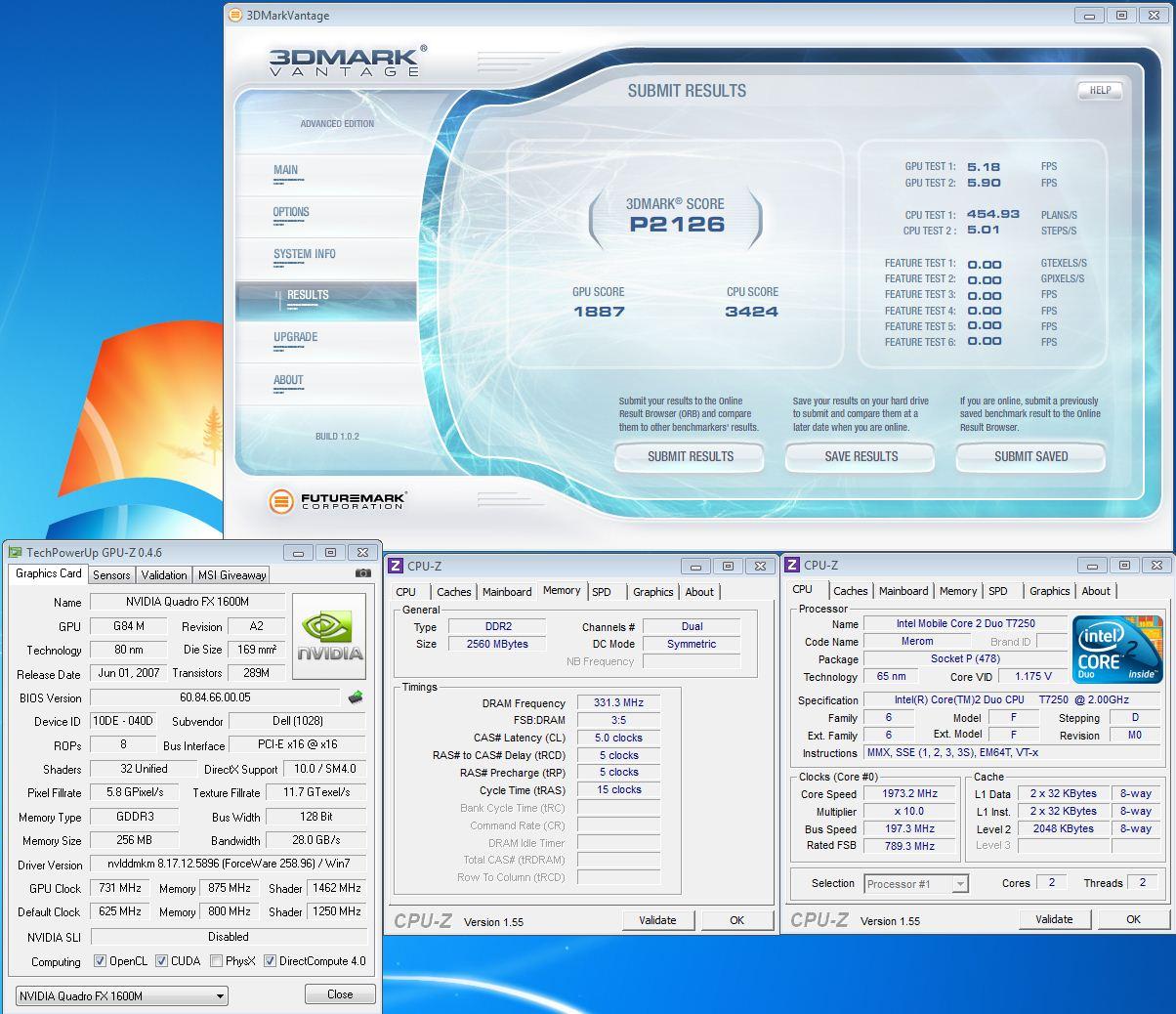The height and width of the screenshot is (1014, 1176).
Task: Click the Bandwidth value 28.0 GB/s
Action: (x=315, y=840)
